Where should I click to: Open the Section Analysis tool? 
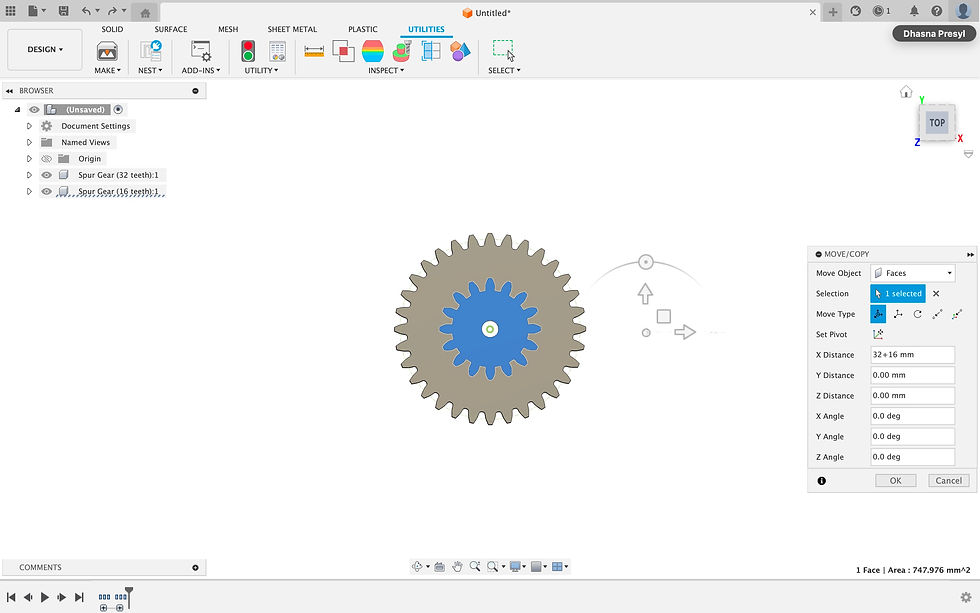tap(431, 51)
